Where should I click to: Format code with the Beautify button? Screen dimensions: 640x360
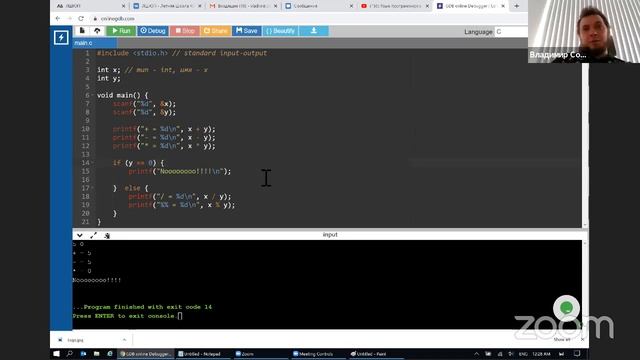point(280,31)
